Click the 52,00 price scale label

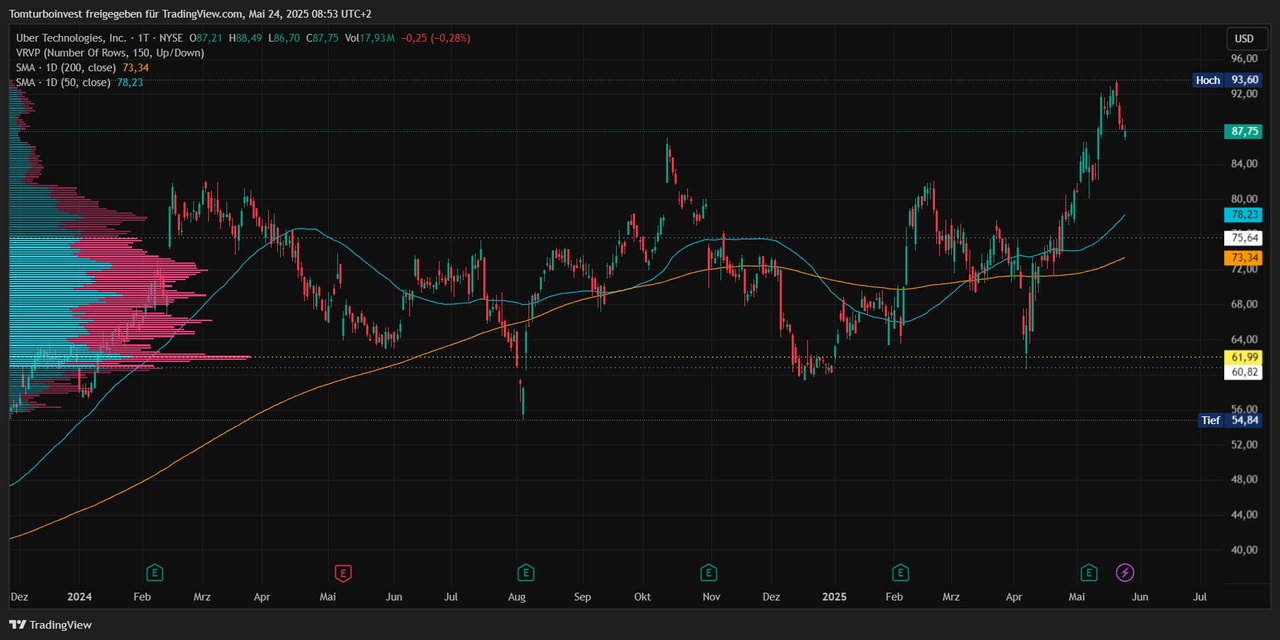click(x=1244, y=444)
